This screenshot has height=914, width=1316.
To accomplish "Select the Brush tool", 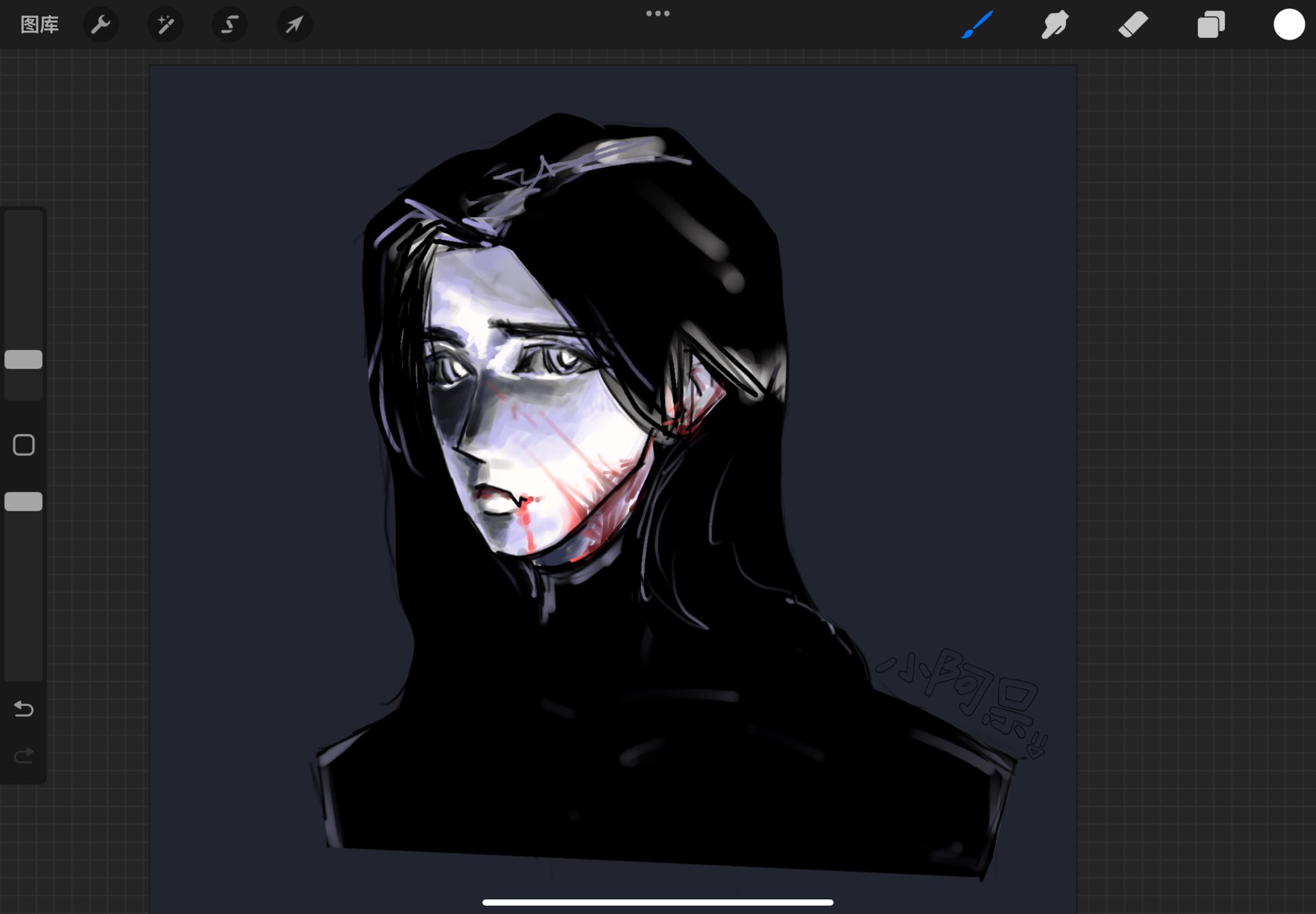I will point(977,24).
